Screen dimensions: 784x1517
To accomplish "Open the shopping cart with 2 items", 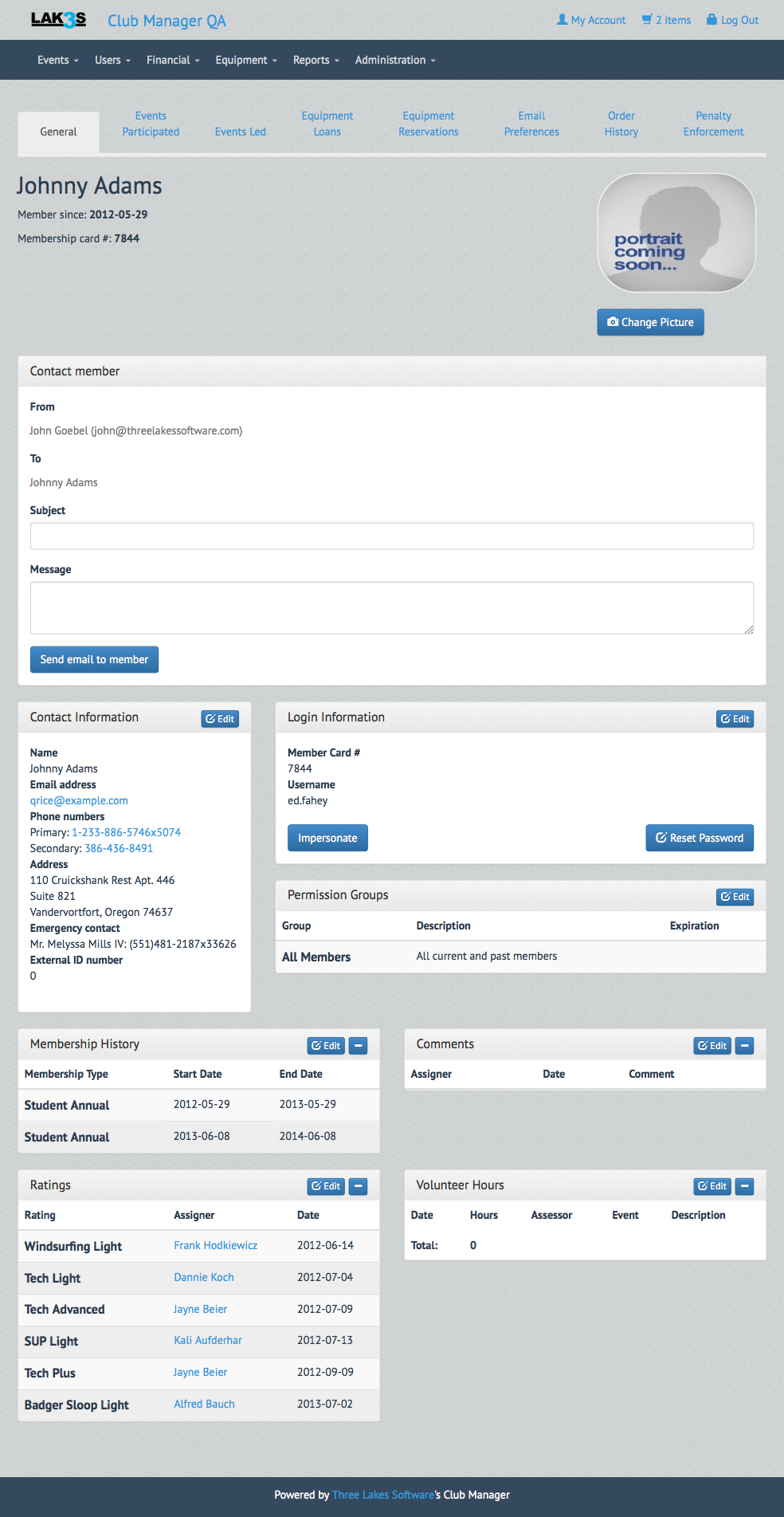I will click(x=667, y=20).
